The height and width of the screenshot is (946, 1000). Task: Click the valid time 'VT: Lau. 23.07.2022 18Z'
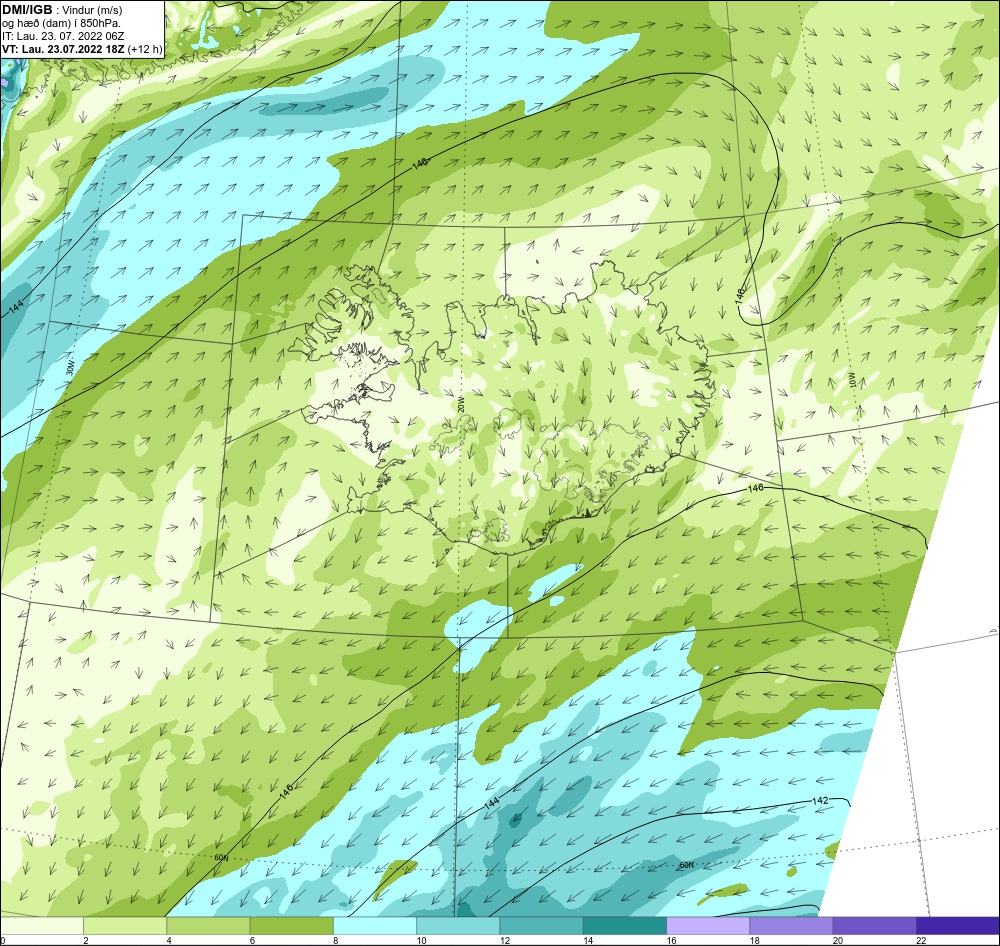64,49
